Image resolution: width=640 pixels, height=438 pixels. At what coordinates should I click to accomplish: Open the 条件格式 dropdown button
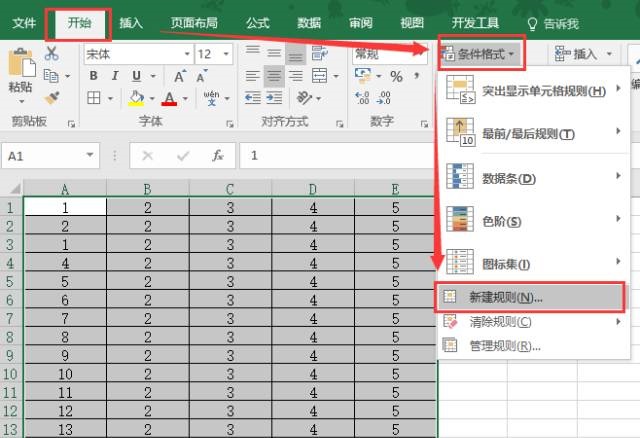coord(481,53)
